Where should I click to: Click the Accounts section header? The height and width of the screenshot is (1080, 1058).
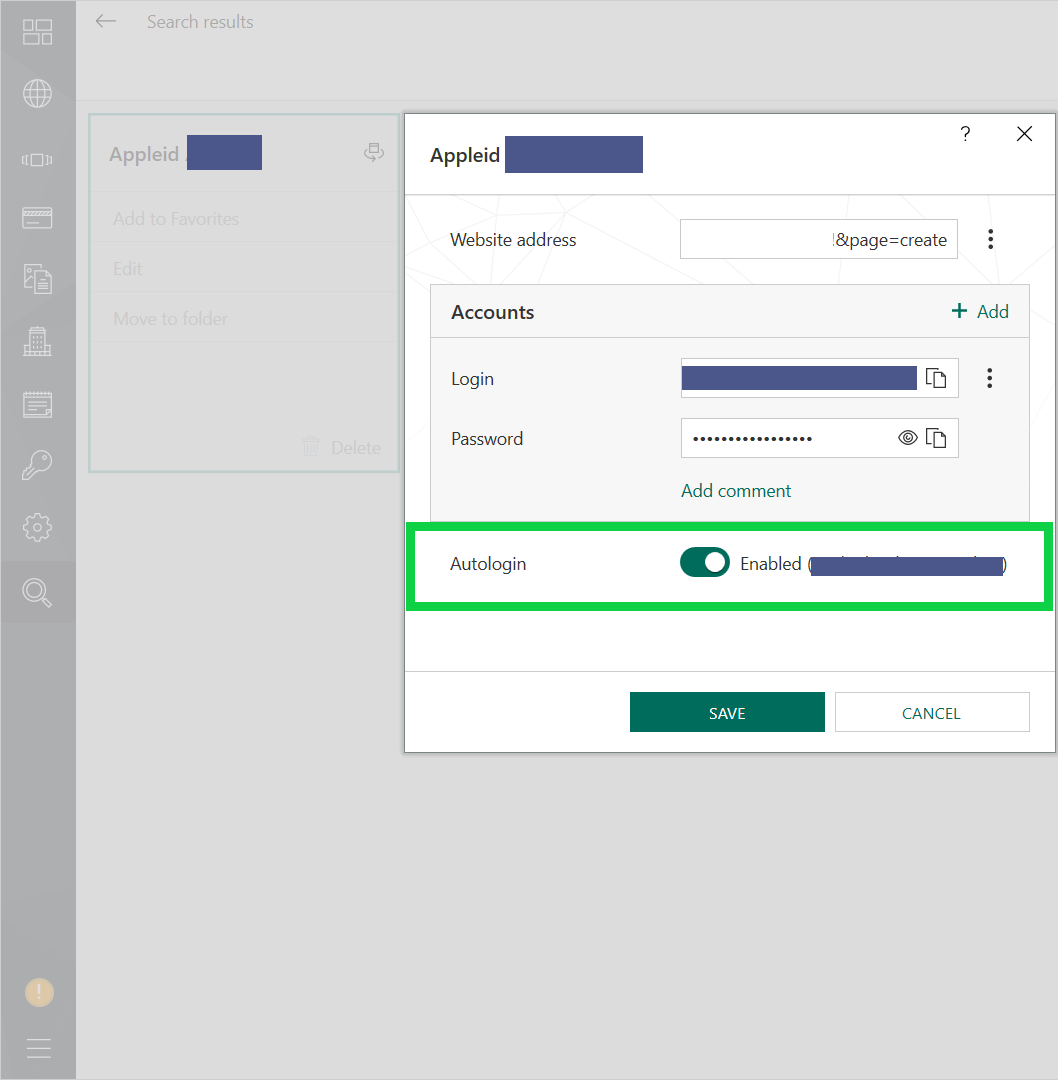click(x=492, y=312)
